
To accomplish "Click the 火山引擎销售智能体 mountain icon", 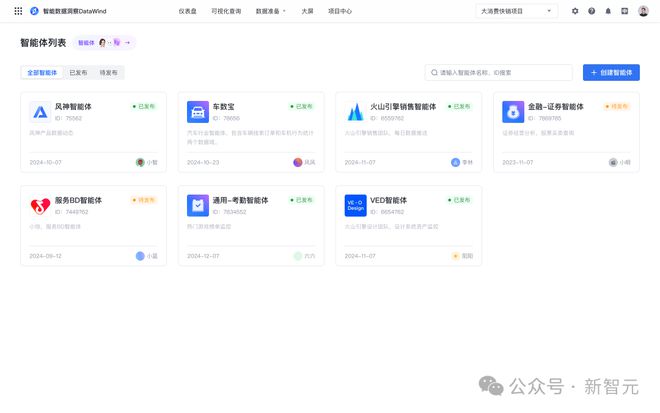I will 355,112.
